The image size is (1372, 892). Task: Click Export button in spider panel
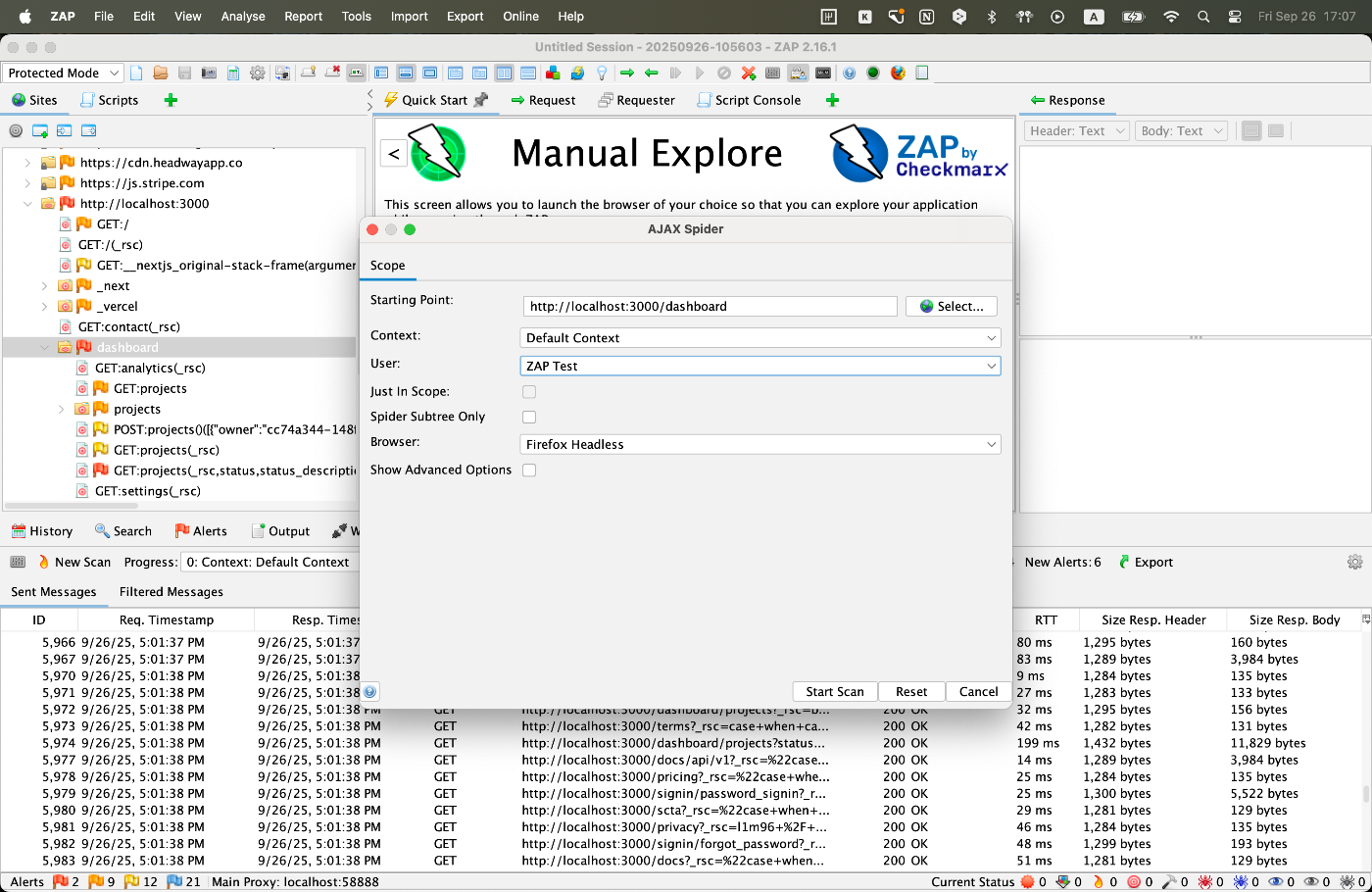pyautogui.click(x=1146, y=562)
